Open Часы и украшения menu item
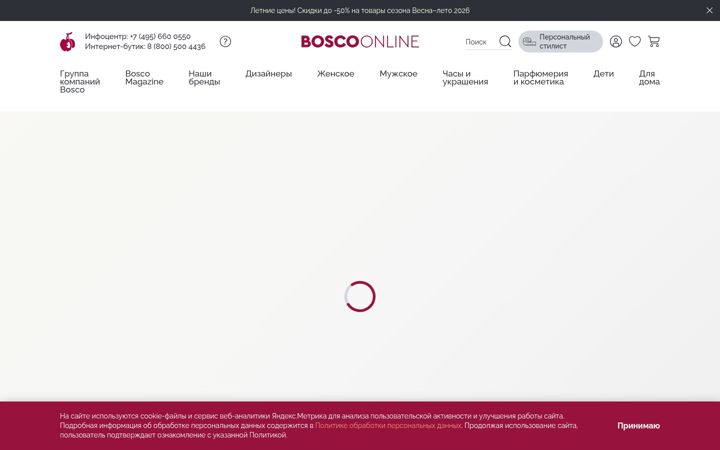Viewport: 720px width, 450px height. pos(465,78)
